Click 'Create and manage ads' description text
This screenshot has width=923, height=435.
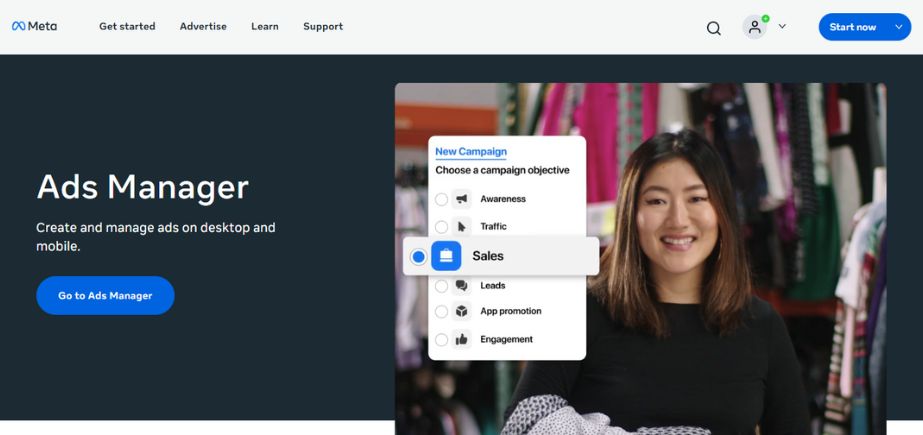point(155,237)
